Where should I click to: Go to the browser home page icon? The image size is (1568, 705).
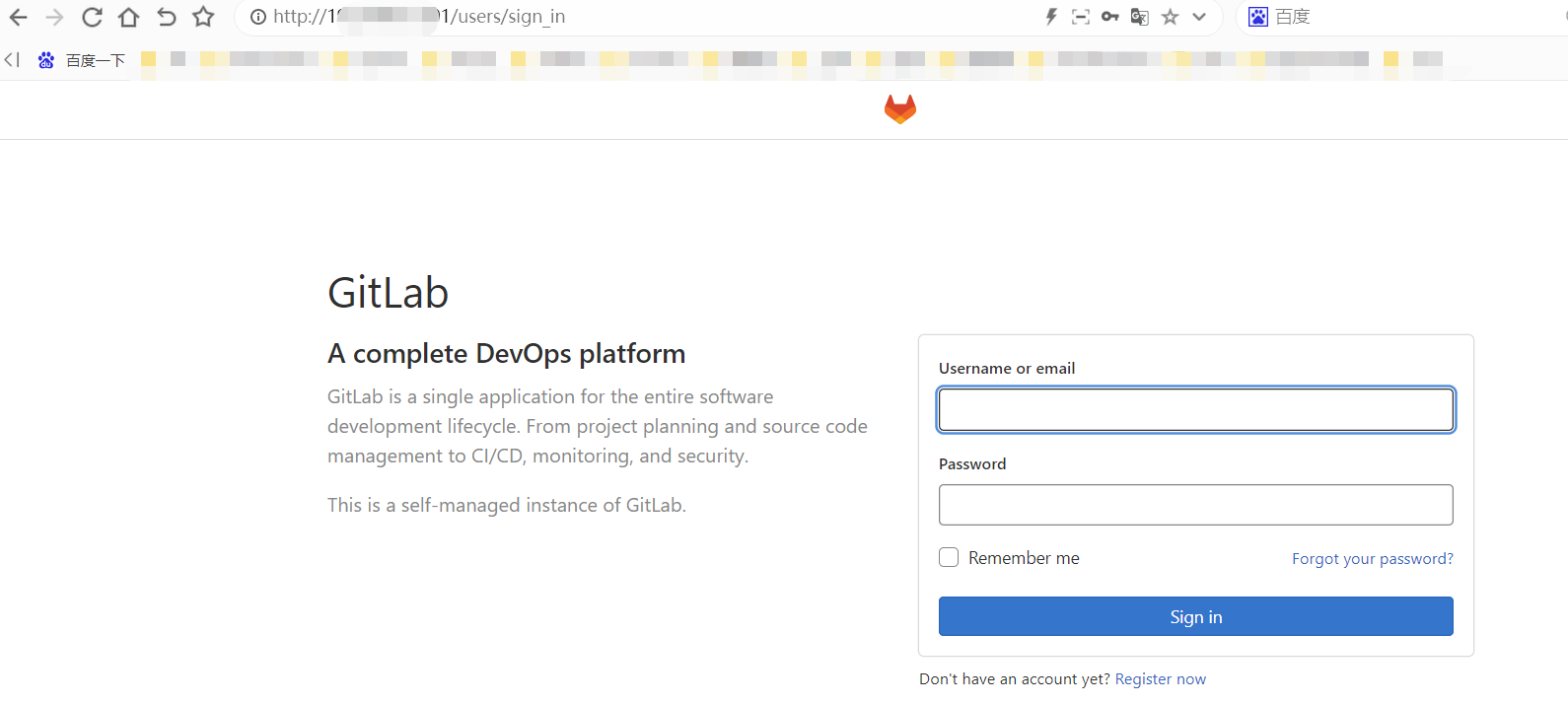(128, 17)
